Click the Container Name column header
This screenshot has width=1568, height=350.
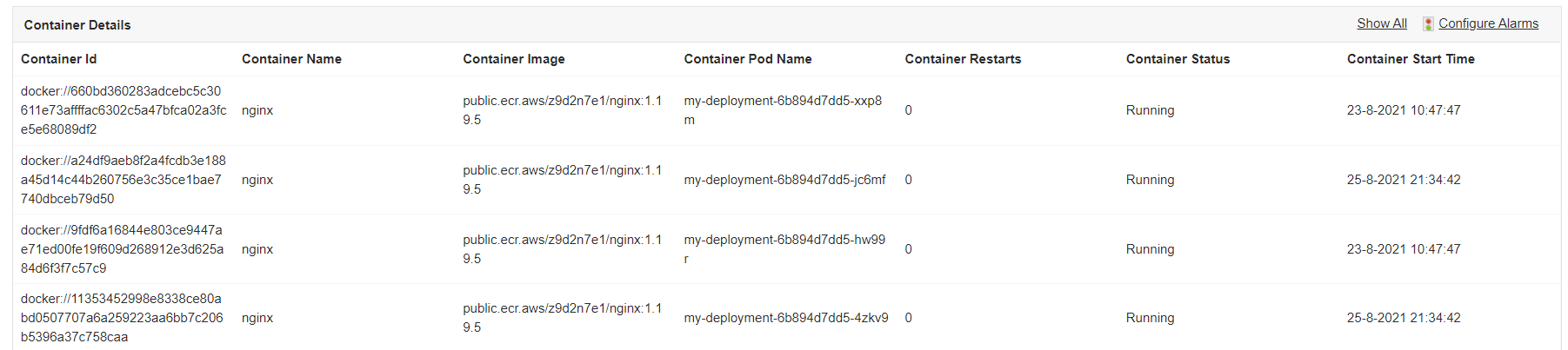tap(291, 59)
